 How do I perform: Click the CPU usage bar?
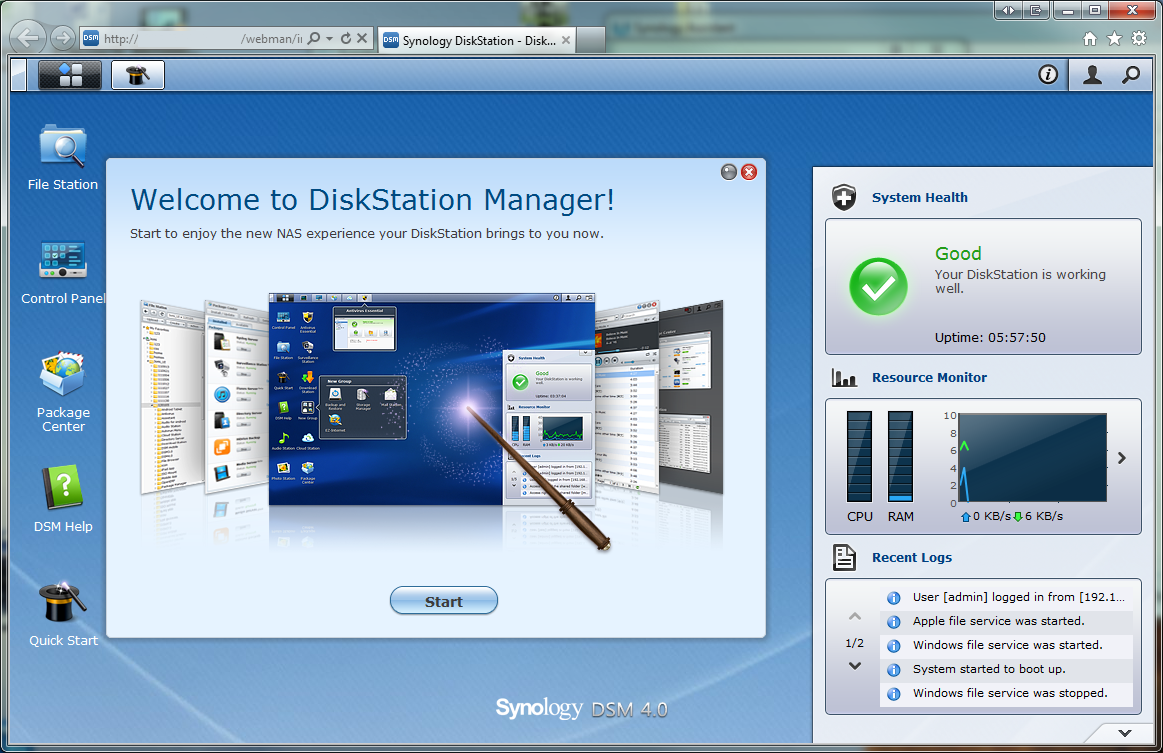860,457
